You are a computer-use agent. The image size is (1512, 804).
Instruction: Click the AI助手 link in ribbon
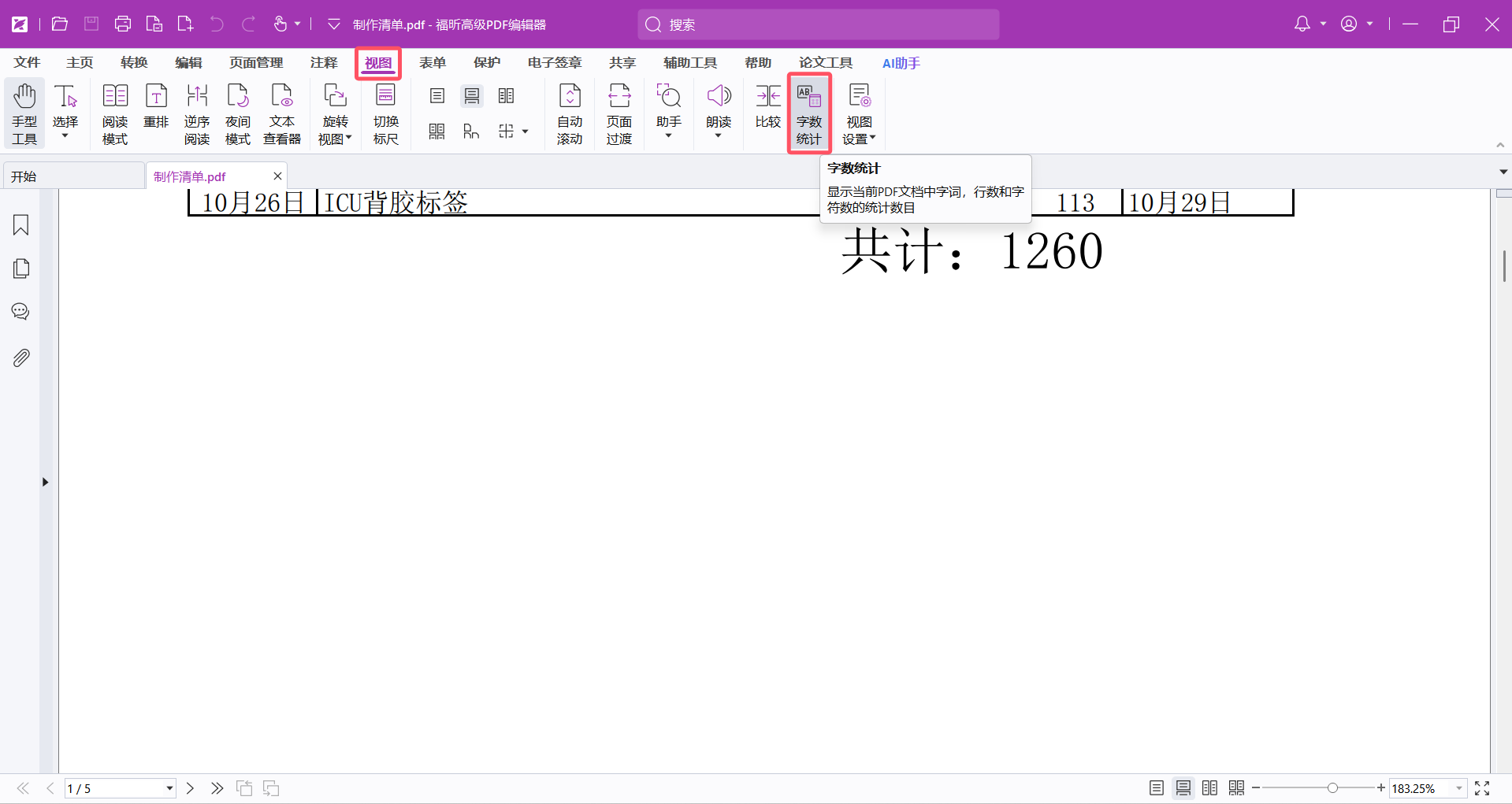click(x=901, y=63)
